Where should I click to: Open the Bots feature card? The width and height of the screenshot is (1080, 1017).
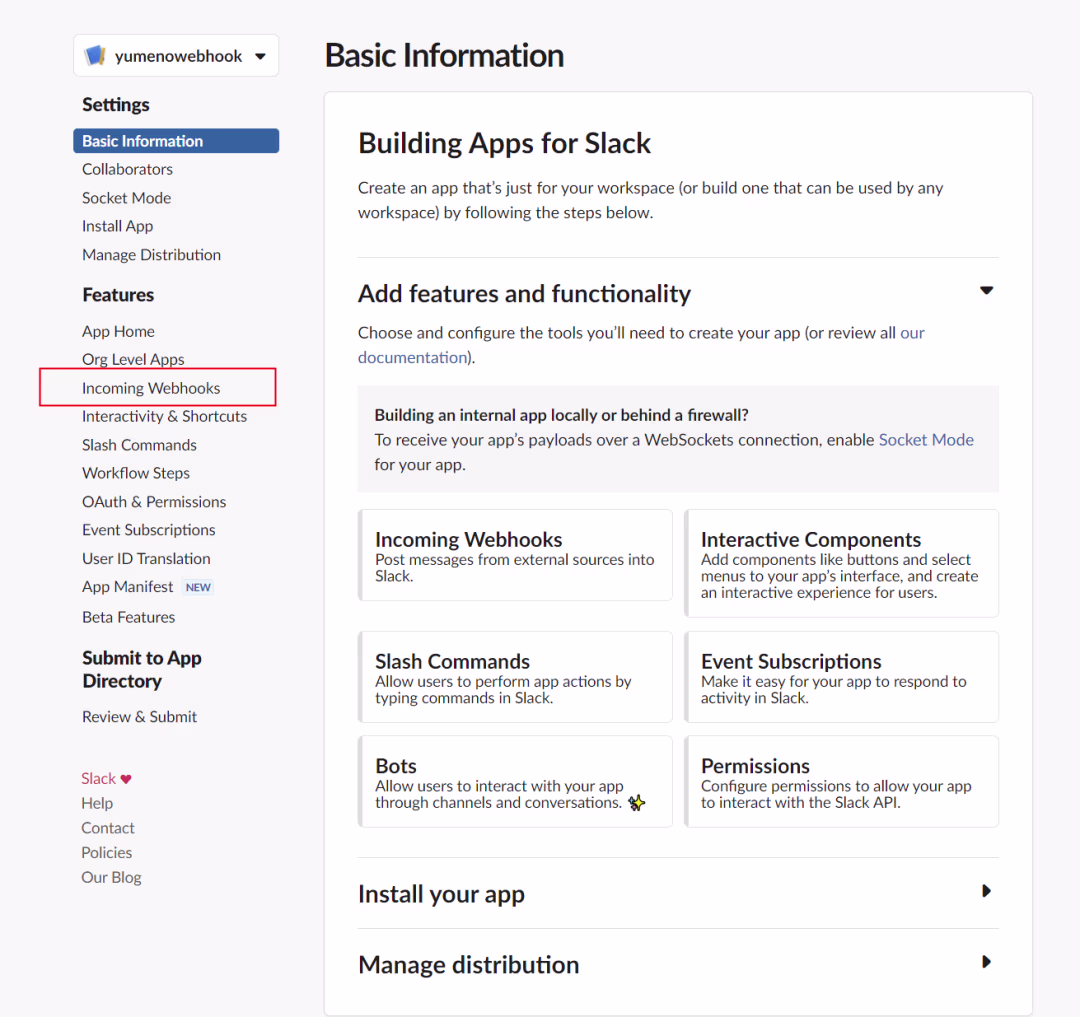point(515,782)
